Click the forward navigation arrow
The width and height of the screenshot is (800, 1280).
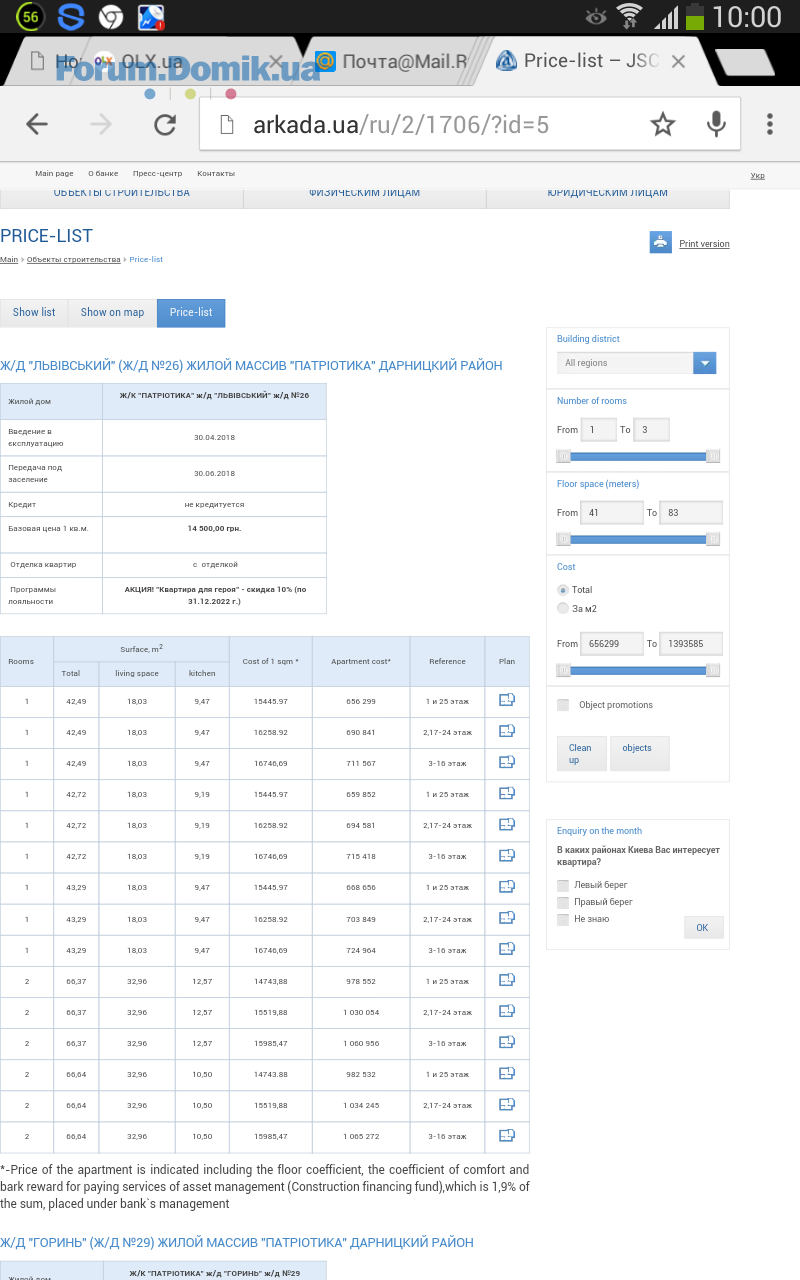[101, 124]
